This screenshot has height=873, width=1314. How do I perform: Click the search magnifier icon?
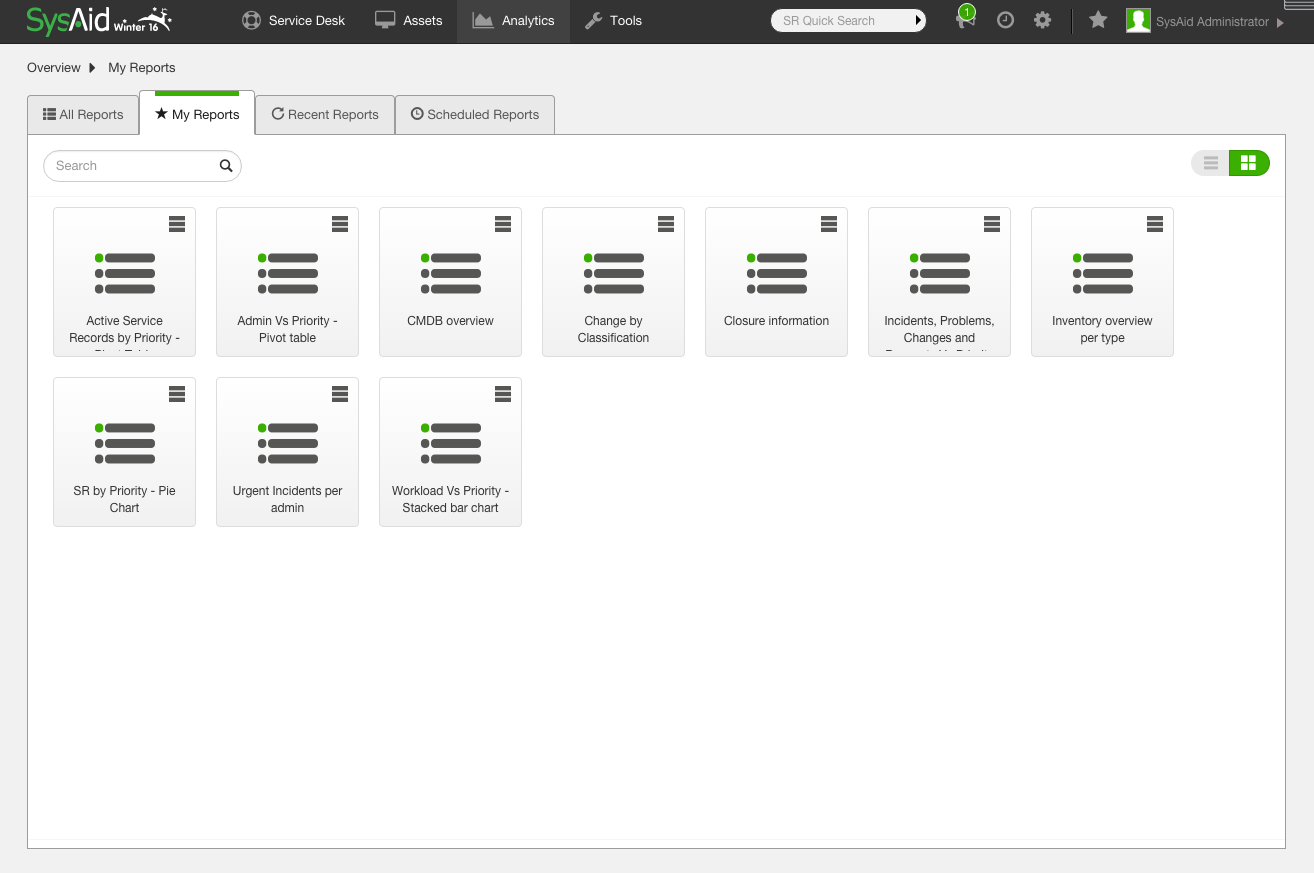pos(226,166)
